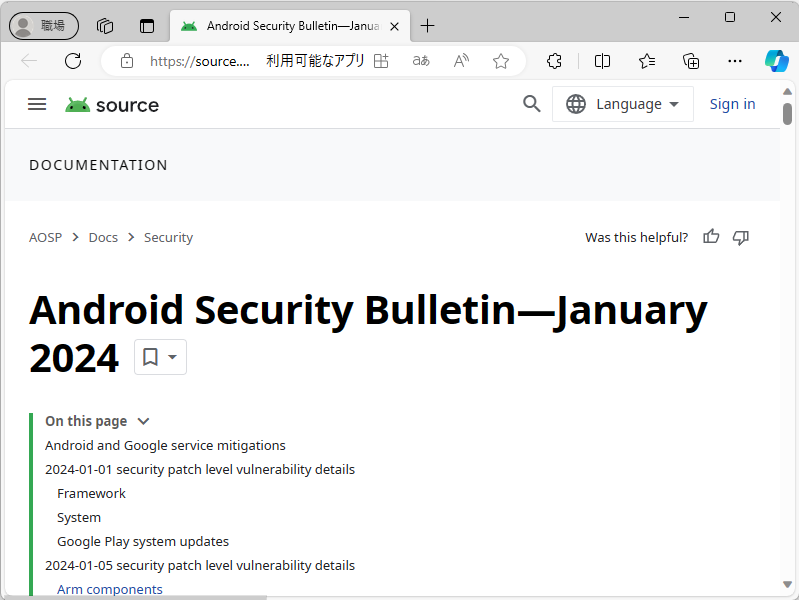The width and height of the screenshot is (799, 600).
Task: Jump to 2024-01-05 security patch level details
Action: coord(200,565)
